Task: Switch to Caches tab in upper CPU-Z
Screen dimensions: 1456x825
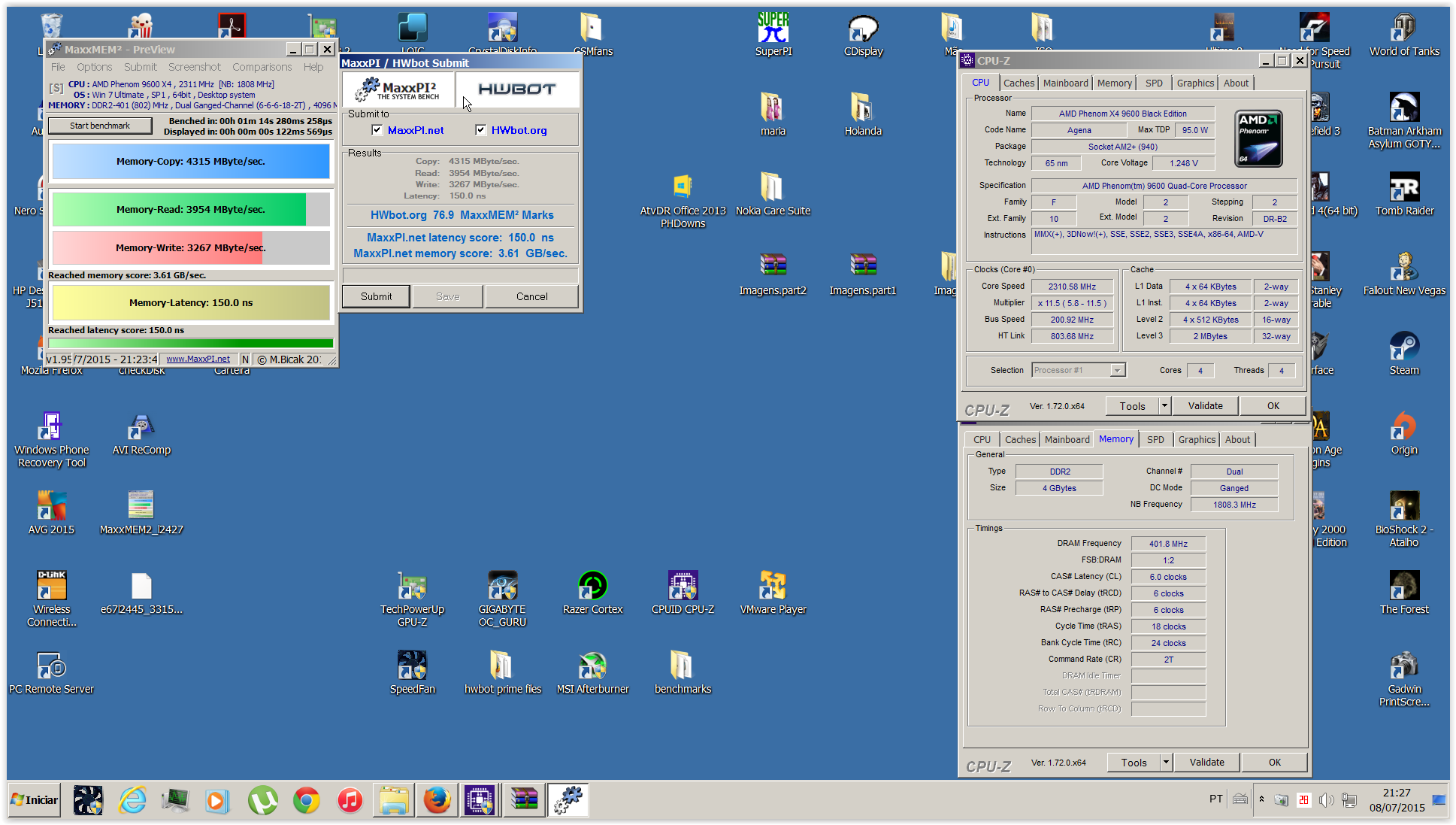Action: point(1019,83)
